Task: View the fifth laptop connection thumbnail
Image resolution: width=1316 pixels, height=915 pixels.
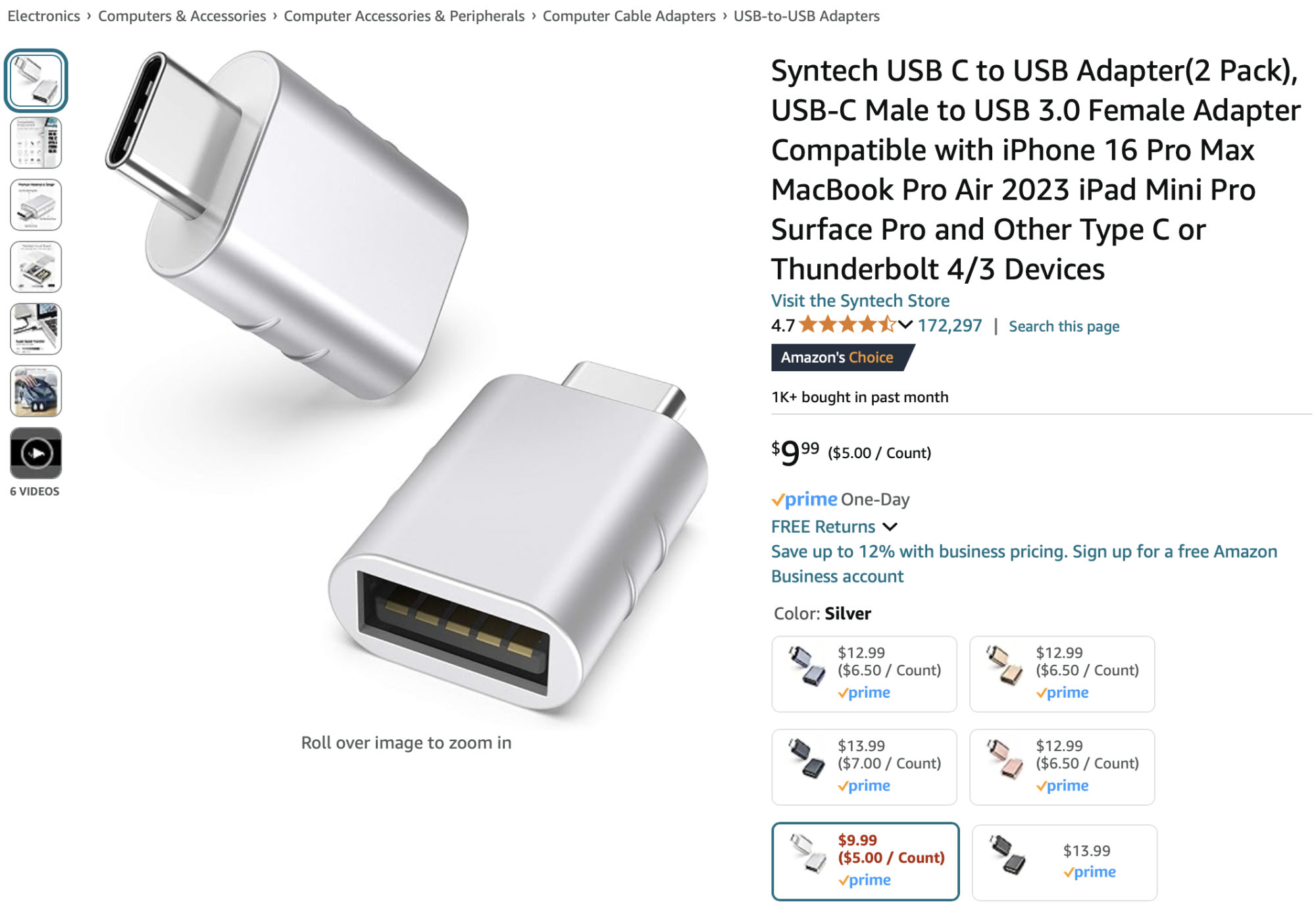Action: point(36,329)
